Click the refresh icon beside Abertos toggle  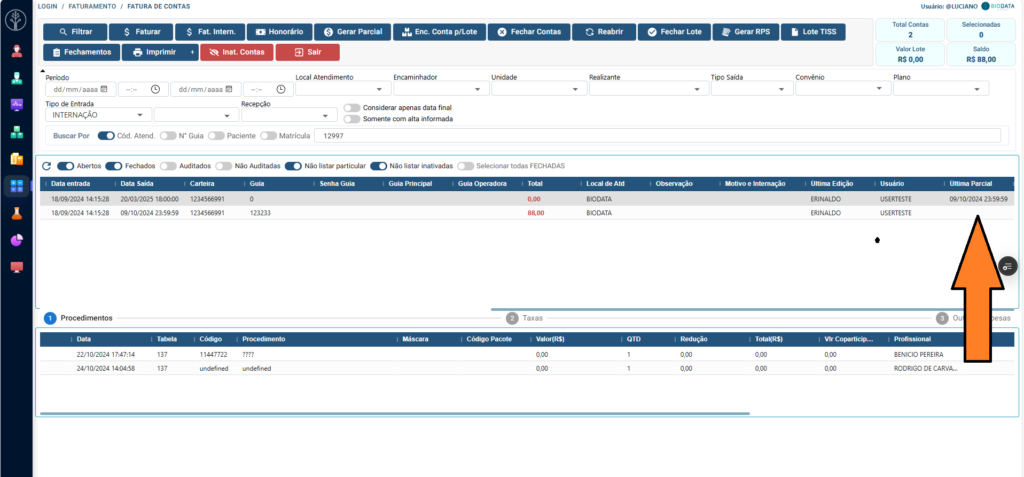point(46,165)
